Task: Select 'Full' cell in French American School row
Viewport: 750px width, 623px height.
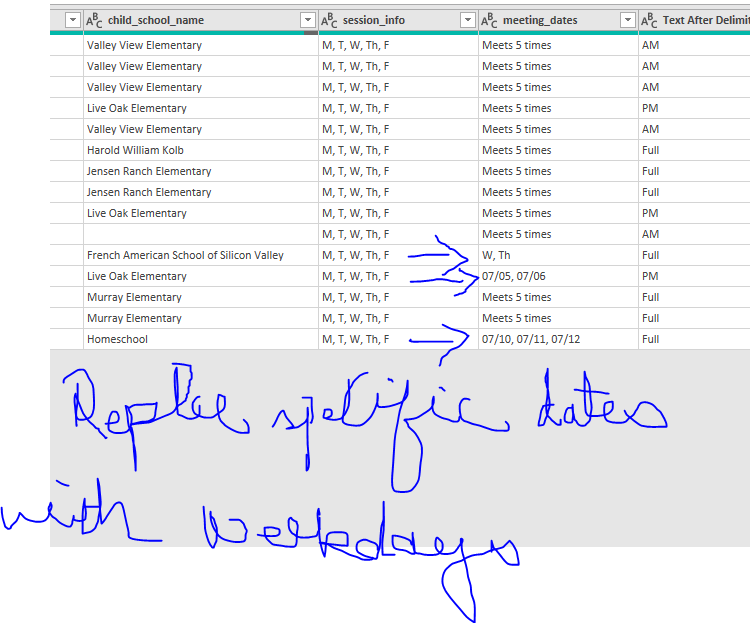Action: [x=694, y=256]
